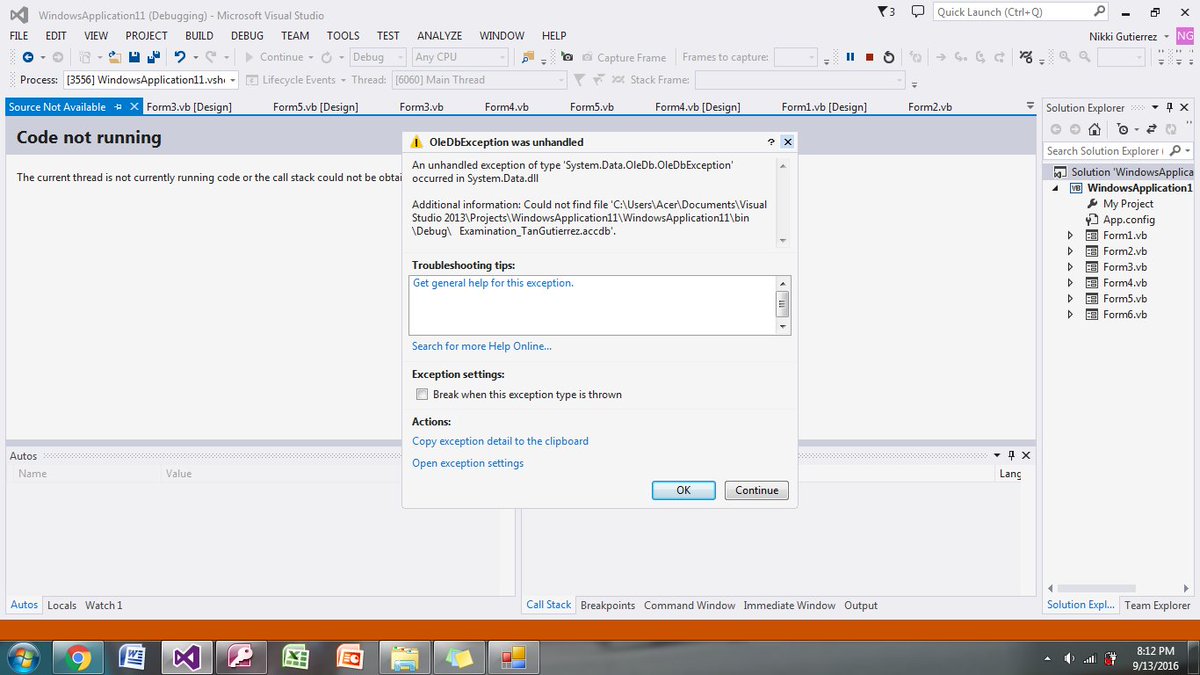Pin the Autos panel
This screenshot has height=675, width=1200.
coord(1012,455)
